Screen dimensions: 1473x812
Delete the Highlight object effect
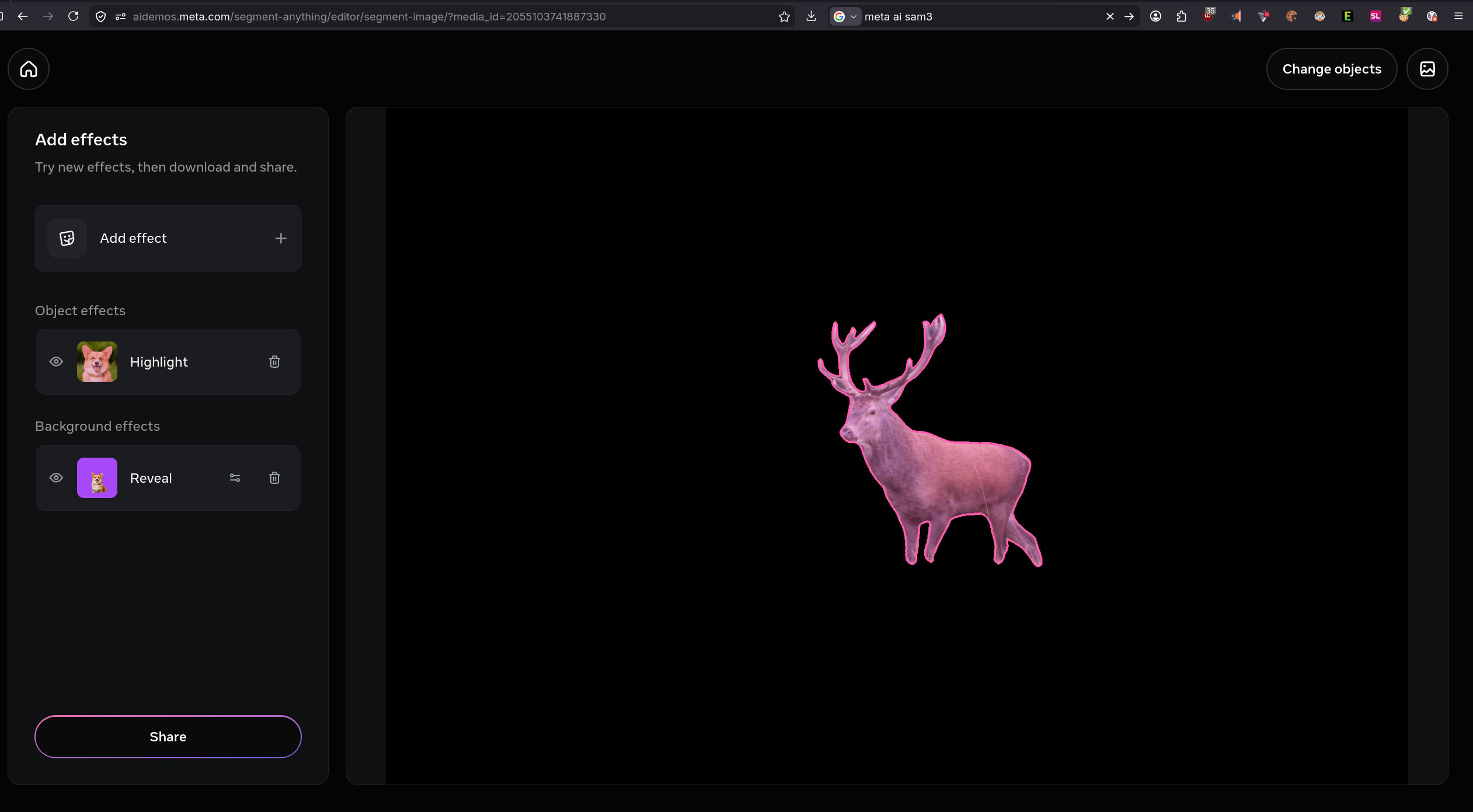[274, 362]
